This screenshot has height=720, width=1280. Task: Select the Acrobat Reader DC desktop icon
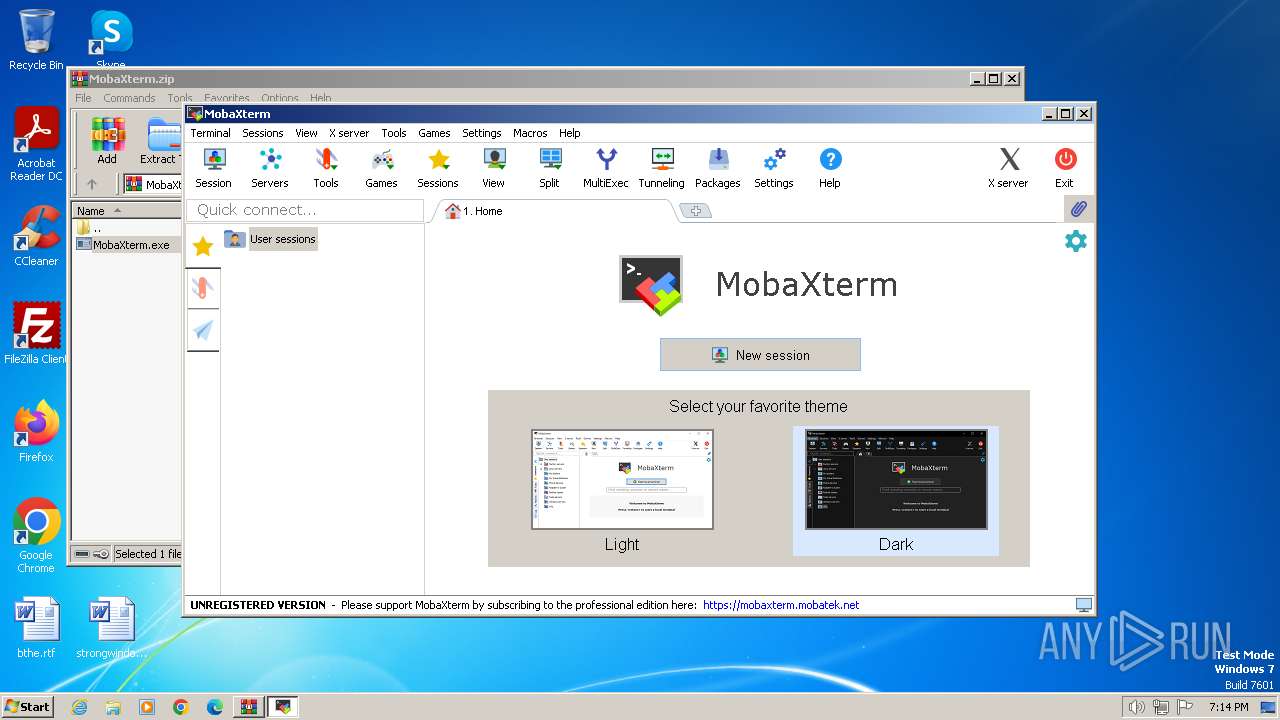point(36,145)
